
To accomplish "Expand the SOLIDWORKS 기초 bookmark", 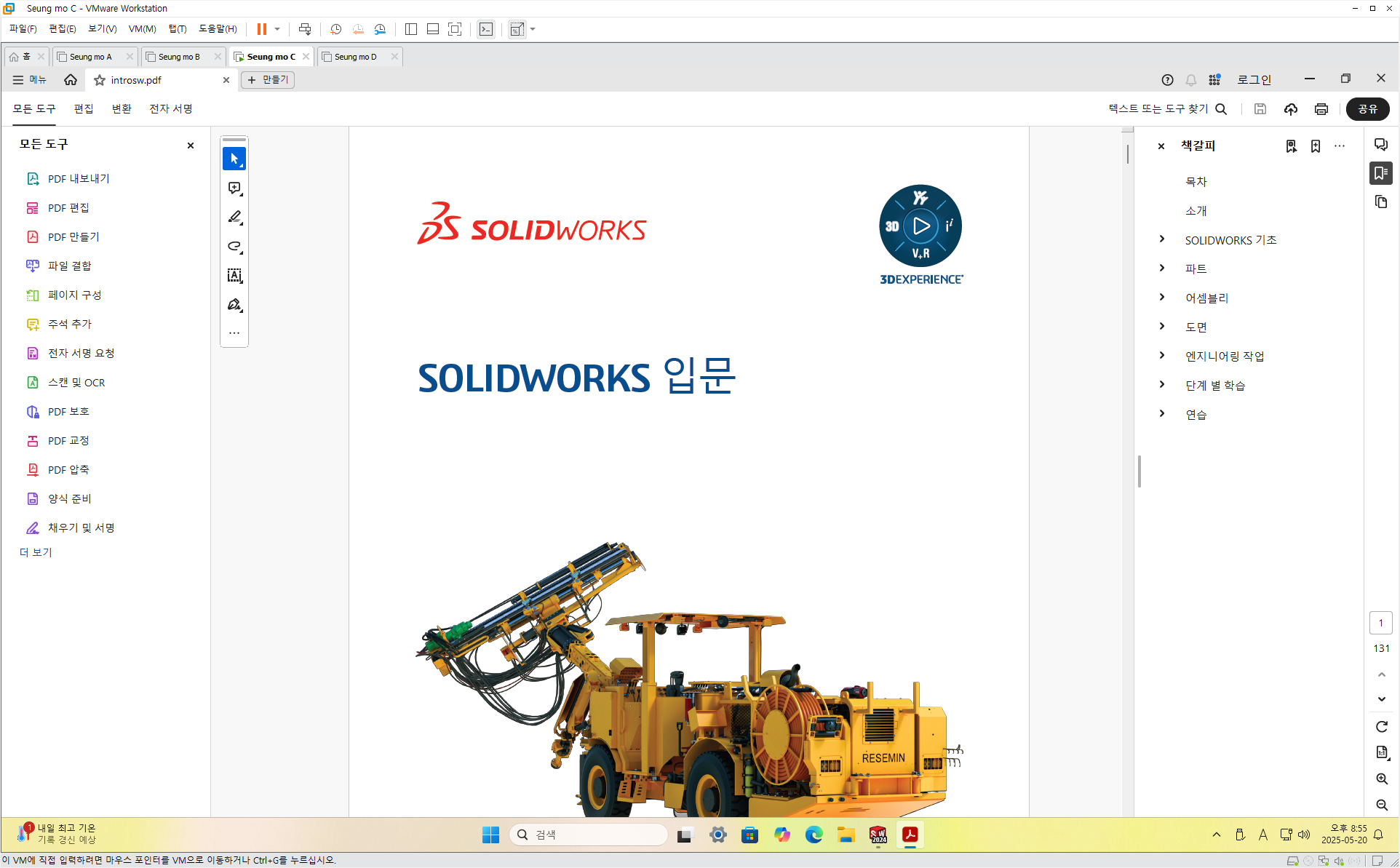I will tap(1162, 239).
